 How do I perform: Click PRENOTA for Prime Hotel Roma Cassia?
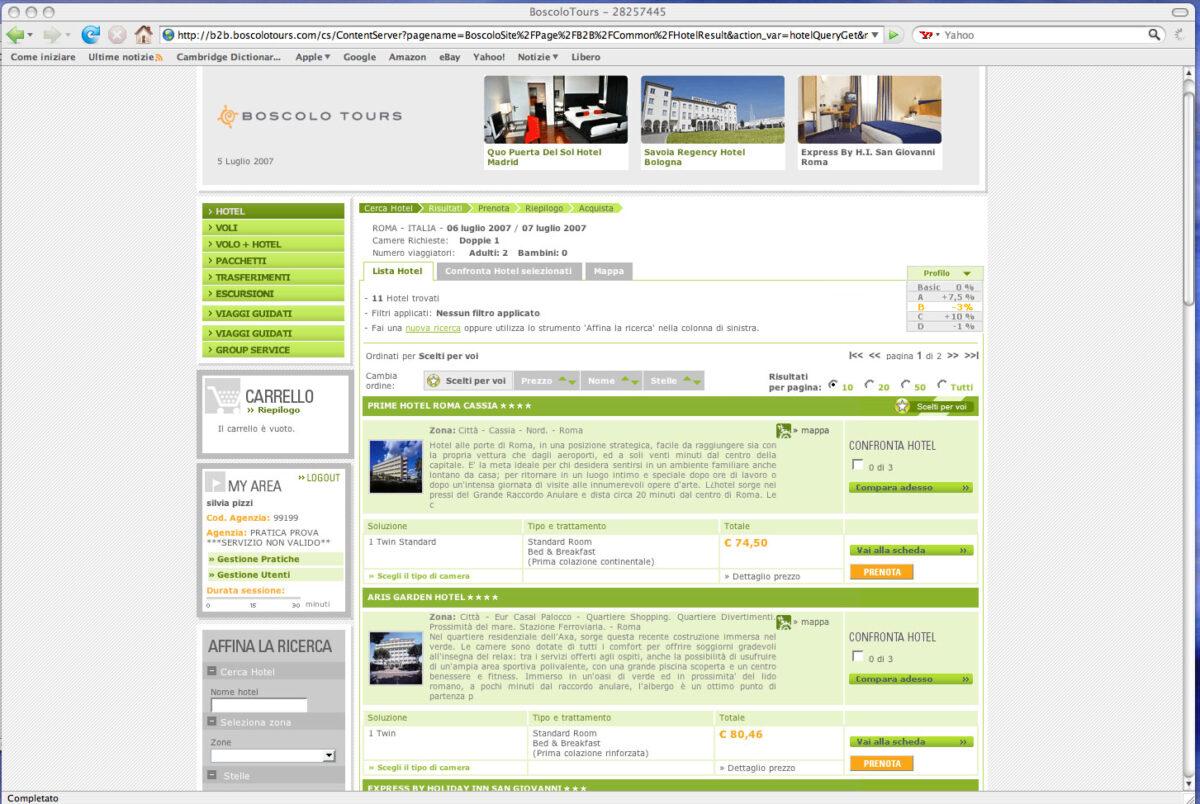click(x=881, y=573)
